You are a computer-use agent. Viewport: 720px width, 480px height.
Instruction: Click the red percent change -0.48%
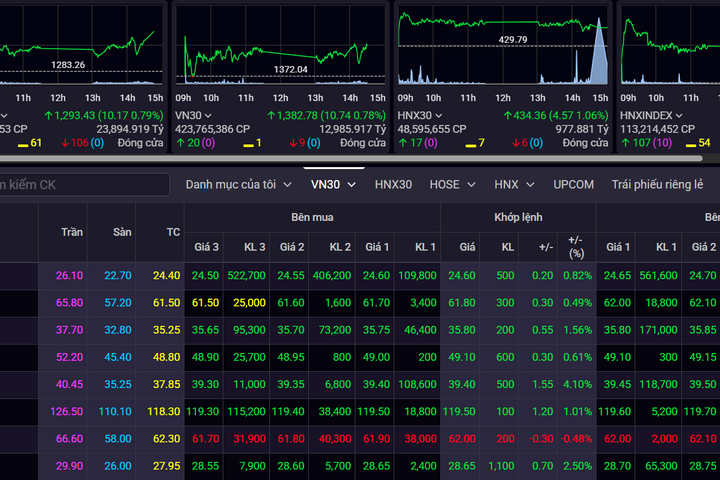pyautogui.click(x=576, y=438)
